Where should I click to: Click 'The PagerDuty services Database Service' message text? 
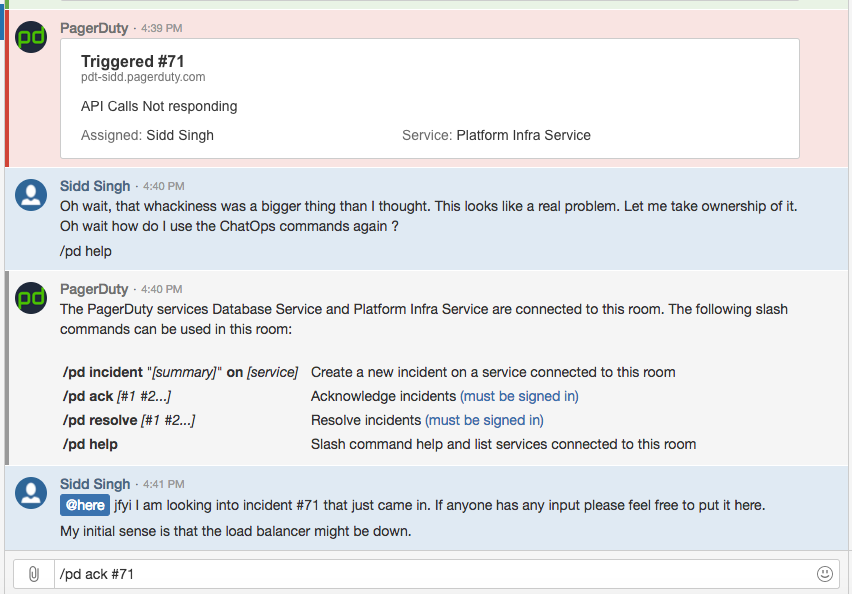(424, 319)
